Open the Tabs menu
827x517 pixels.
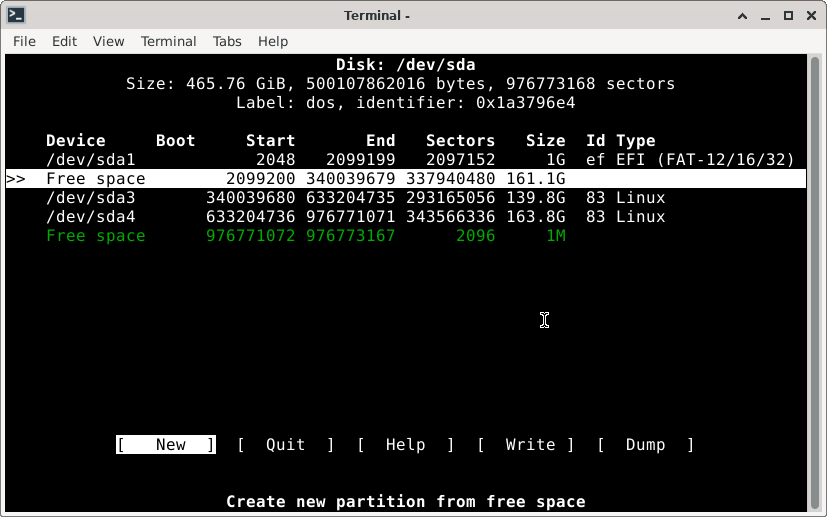tap(227, 41)
